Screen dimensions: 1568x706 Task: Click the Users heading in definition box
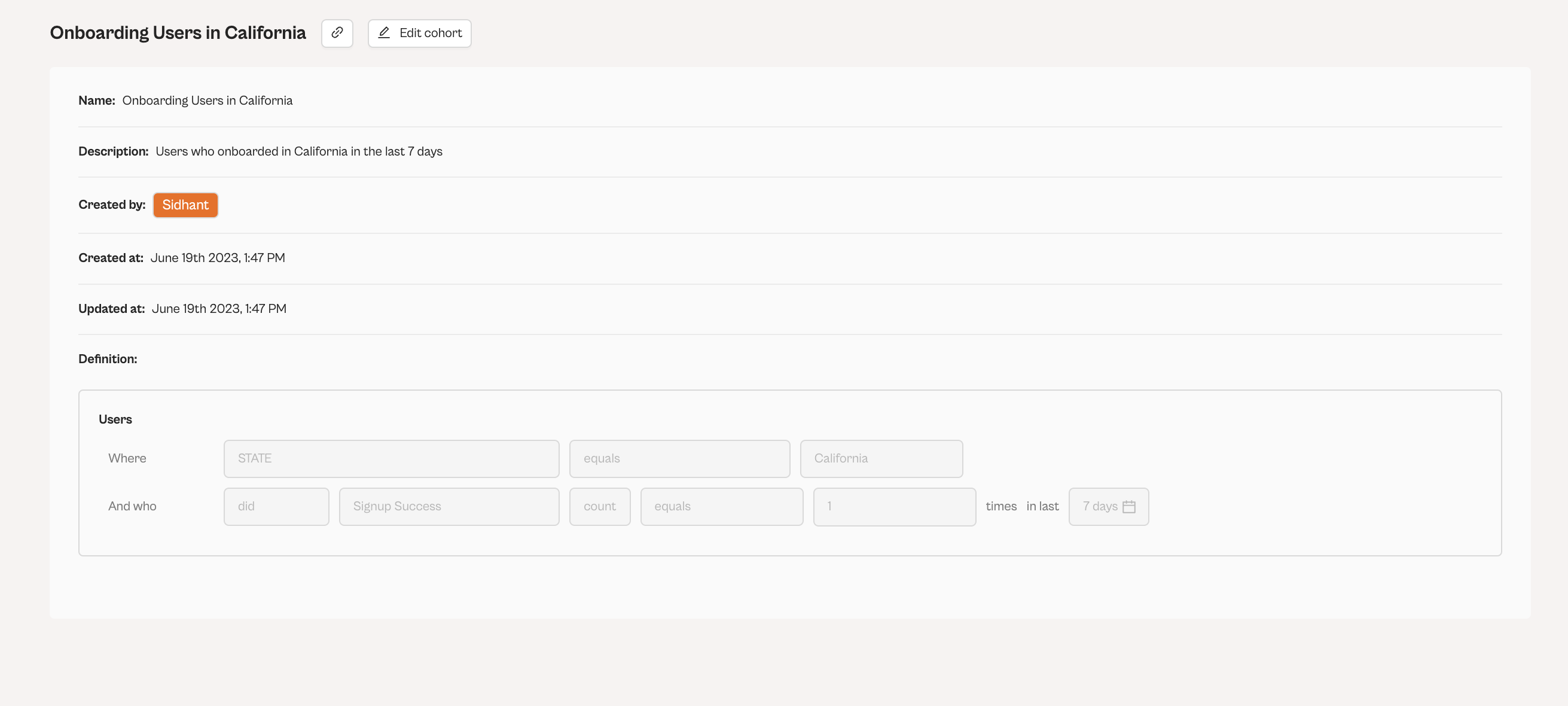(115, 419)
